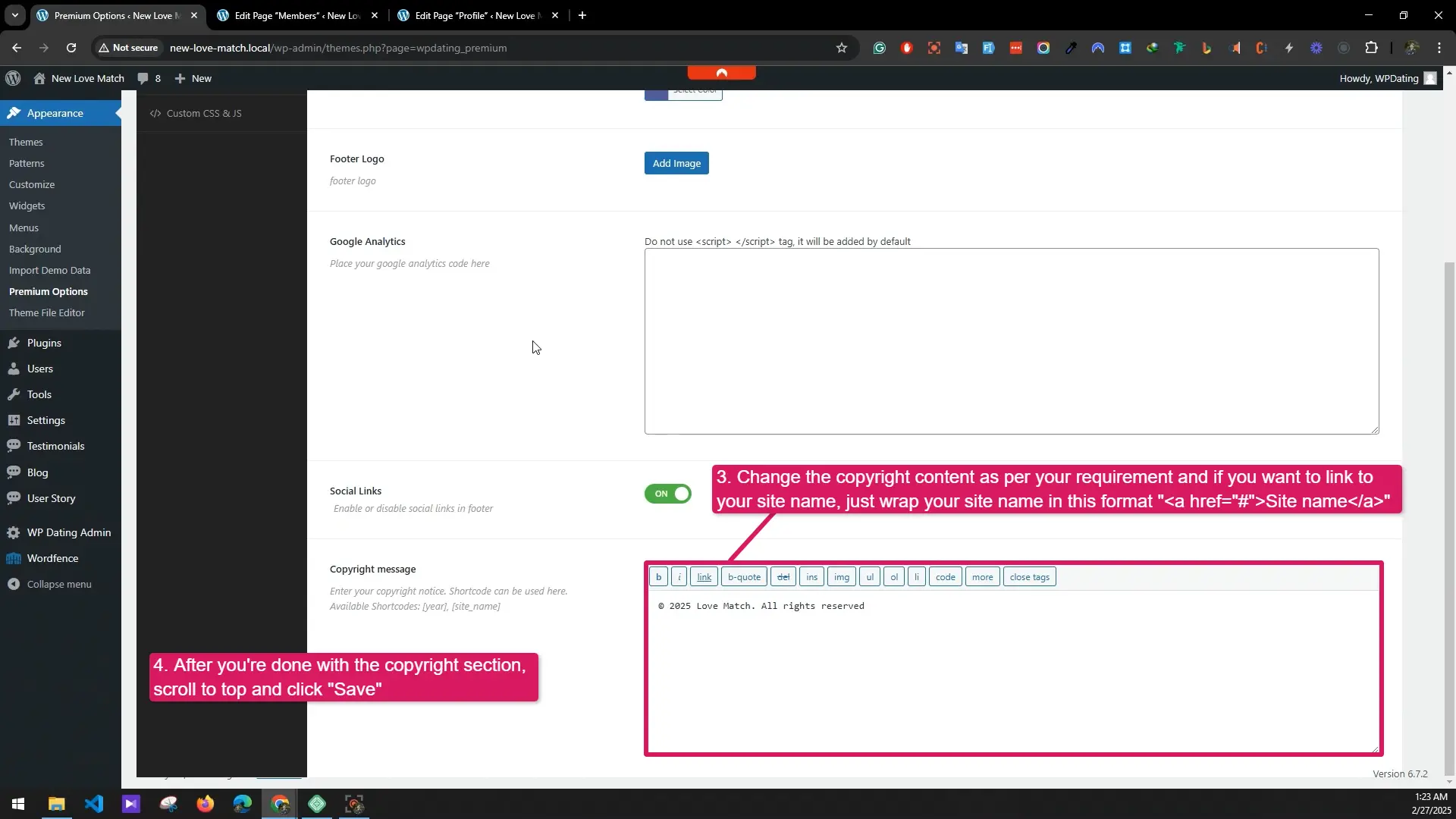Switch to Edit Page "Profile" browser tab
This screenshot has height=819, width=1456.
tap(479, 15)
